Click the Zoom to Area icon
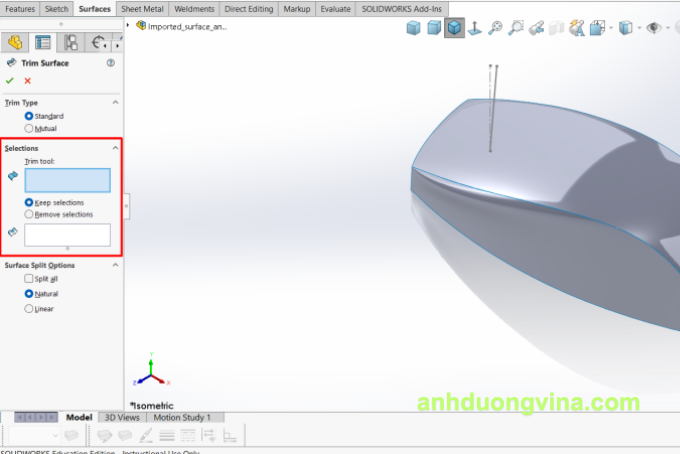The width and height of the screenshot is (680, 454). 516,28
